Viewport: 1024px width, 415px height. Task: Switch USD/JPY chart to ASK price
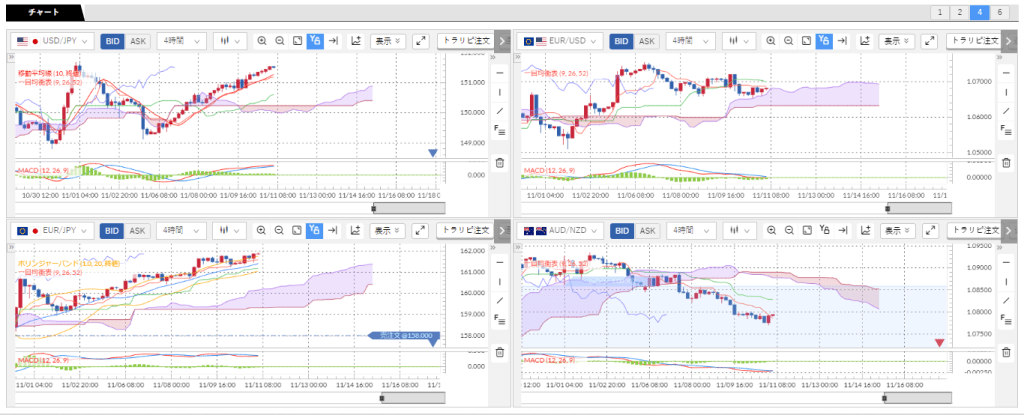pyautogui.click(x=138, y=41)
